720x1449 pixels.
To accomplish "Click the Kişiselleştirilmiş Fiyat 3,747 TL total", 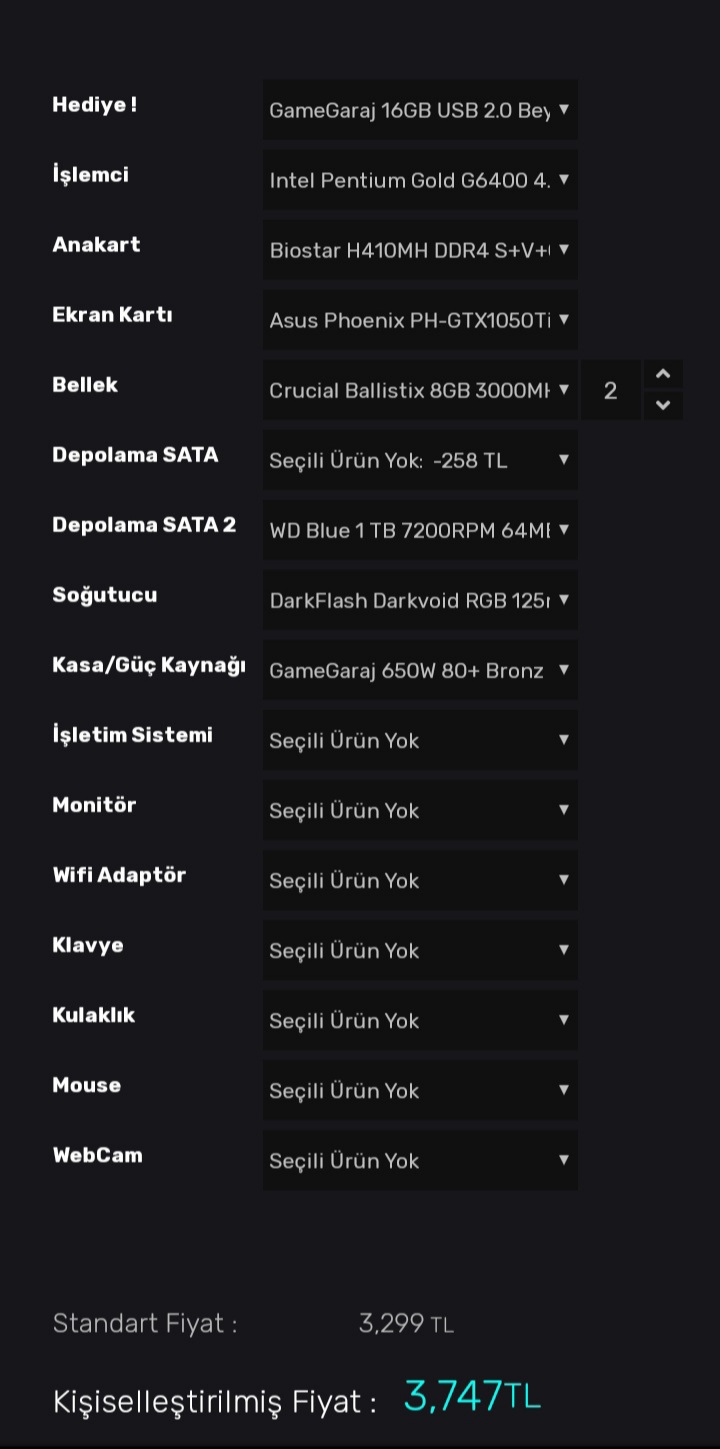I will point(471,1396).
